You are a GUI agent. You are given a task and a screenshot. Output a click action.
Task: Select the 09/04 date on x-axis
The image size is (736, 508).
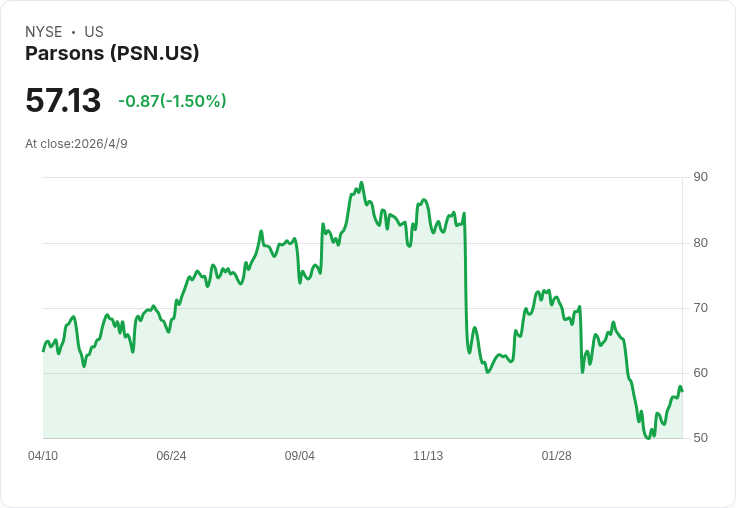pyautogui.click(x=299, y=456)
